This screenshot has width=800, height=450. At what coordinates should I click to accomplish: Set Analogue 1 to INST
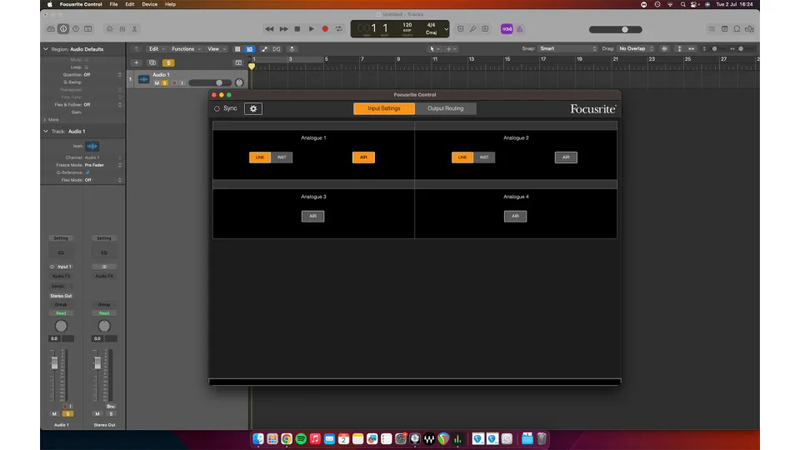click(x=282, y=157)
